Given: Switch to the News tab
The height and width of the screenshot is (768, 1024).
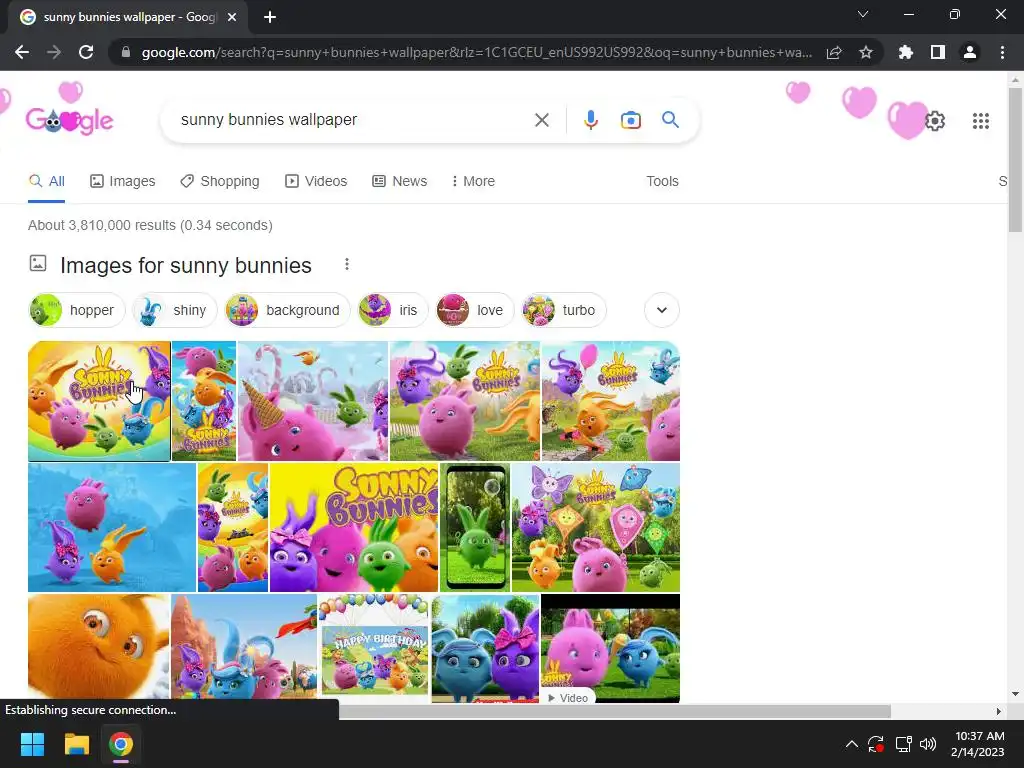Looking at the screenshot, I should pyautogui.click(x=400, y=181).
